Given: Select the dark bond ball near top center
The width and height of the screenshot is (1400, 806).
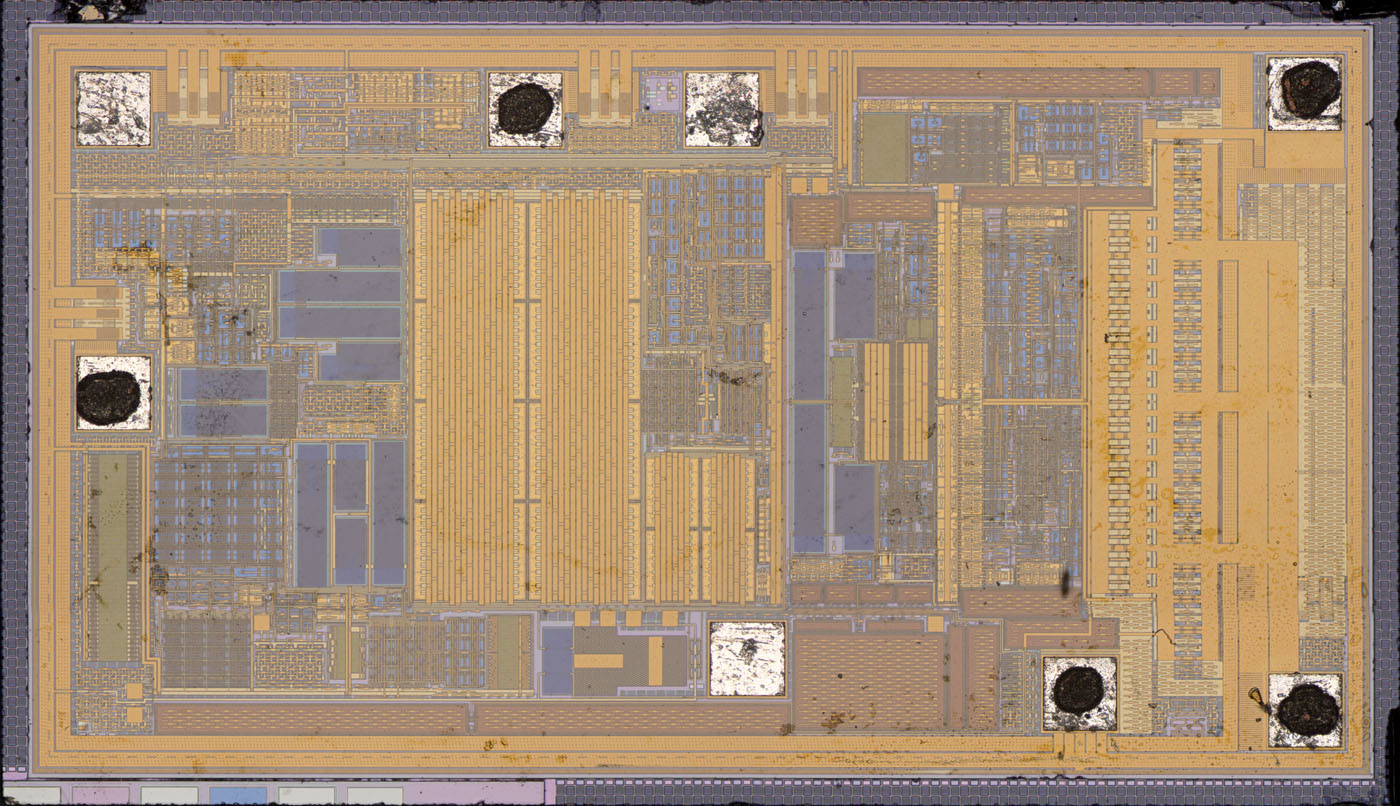Looking at the screenshot, I should pos(524,107).
